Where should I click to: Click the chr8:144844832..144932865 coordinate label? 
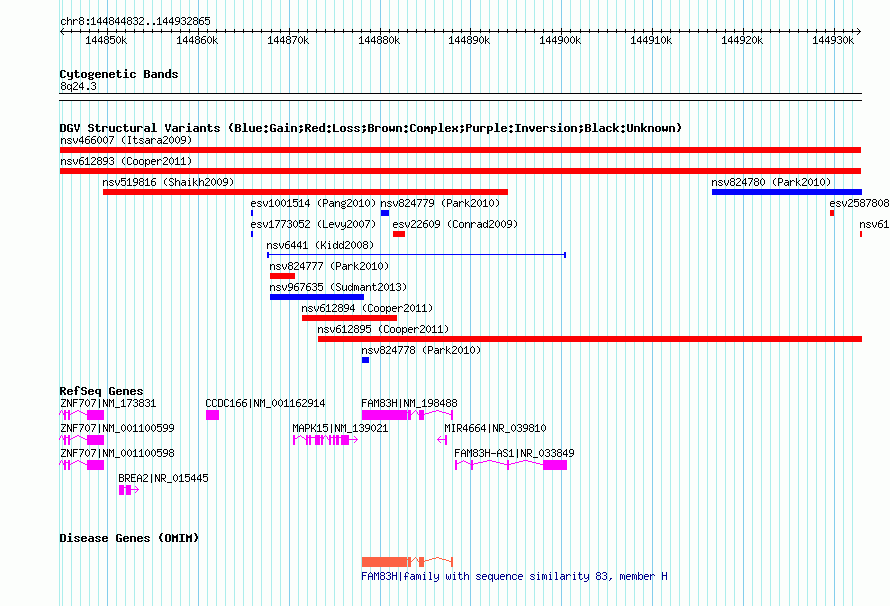(135, 21)
